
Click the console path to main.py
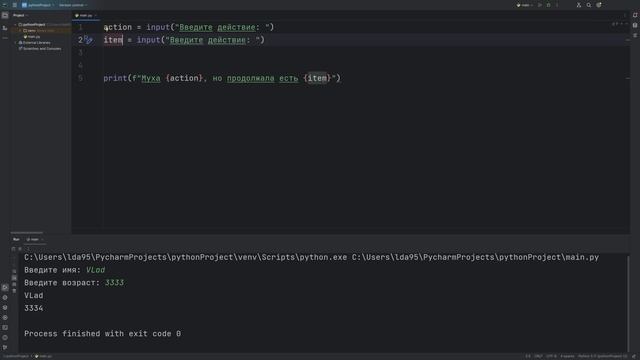pyautogui.click(x=476, y=258)
